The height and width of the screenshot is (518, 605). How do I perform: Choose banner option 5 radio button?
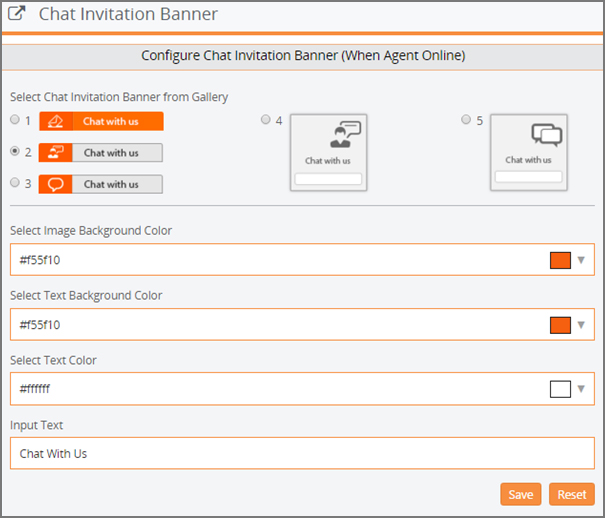[466, 119]
